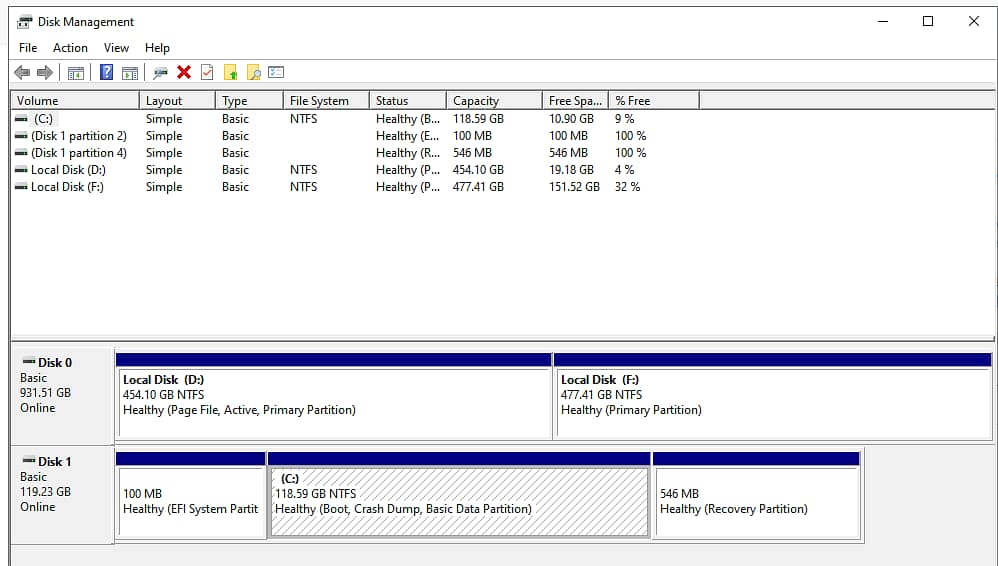This screenshot has height=566, width=998.
Task: Click the connect disk toolbar icon
Action: 160,73
